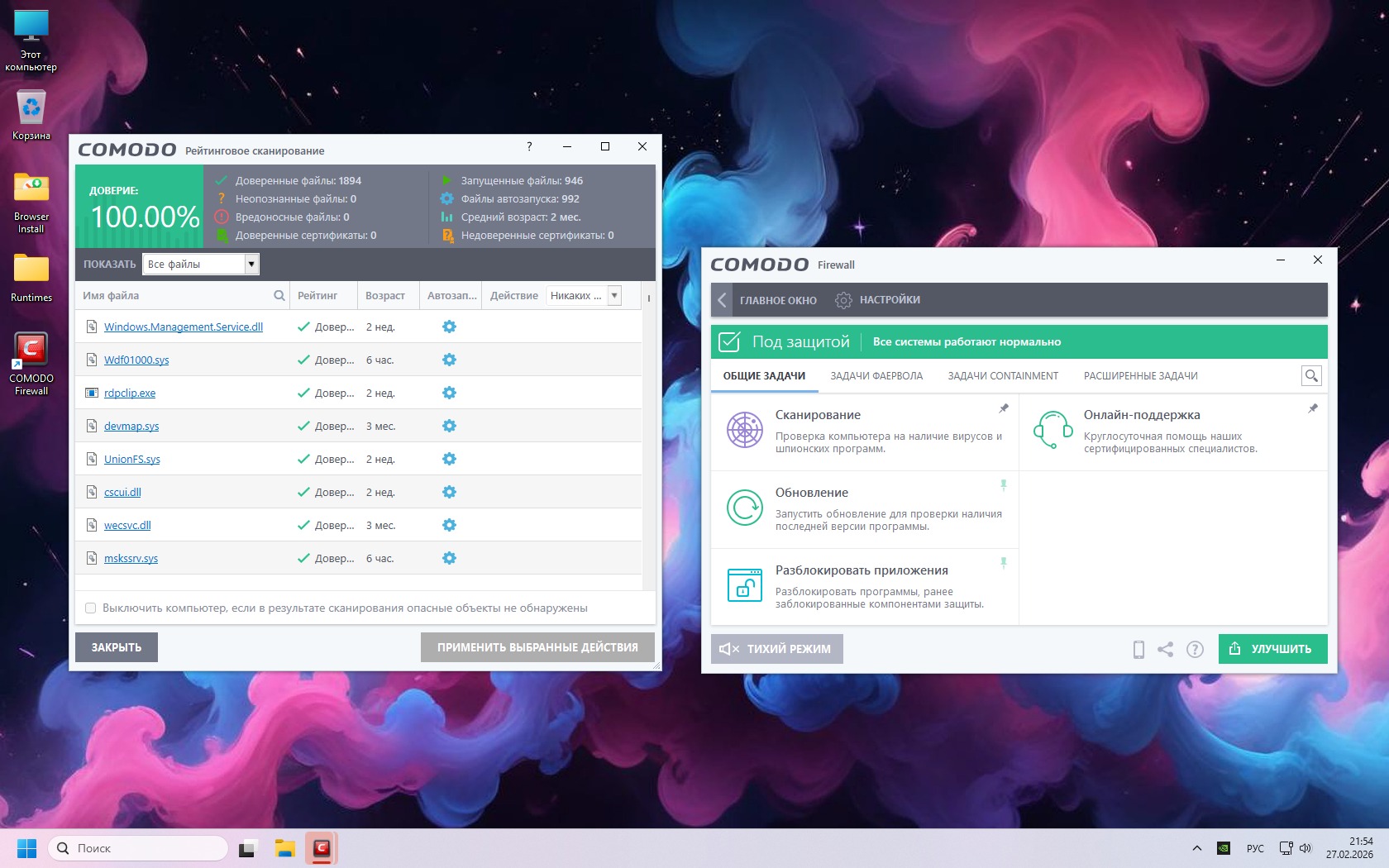Click the share icon in Firewall footer
Image resolution: width=1389 pixels, height=868 pixels.
point(1166,650)
